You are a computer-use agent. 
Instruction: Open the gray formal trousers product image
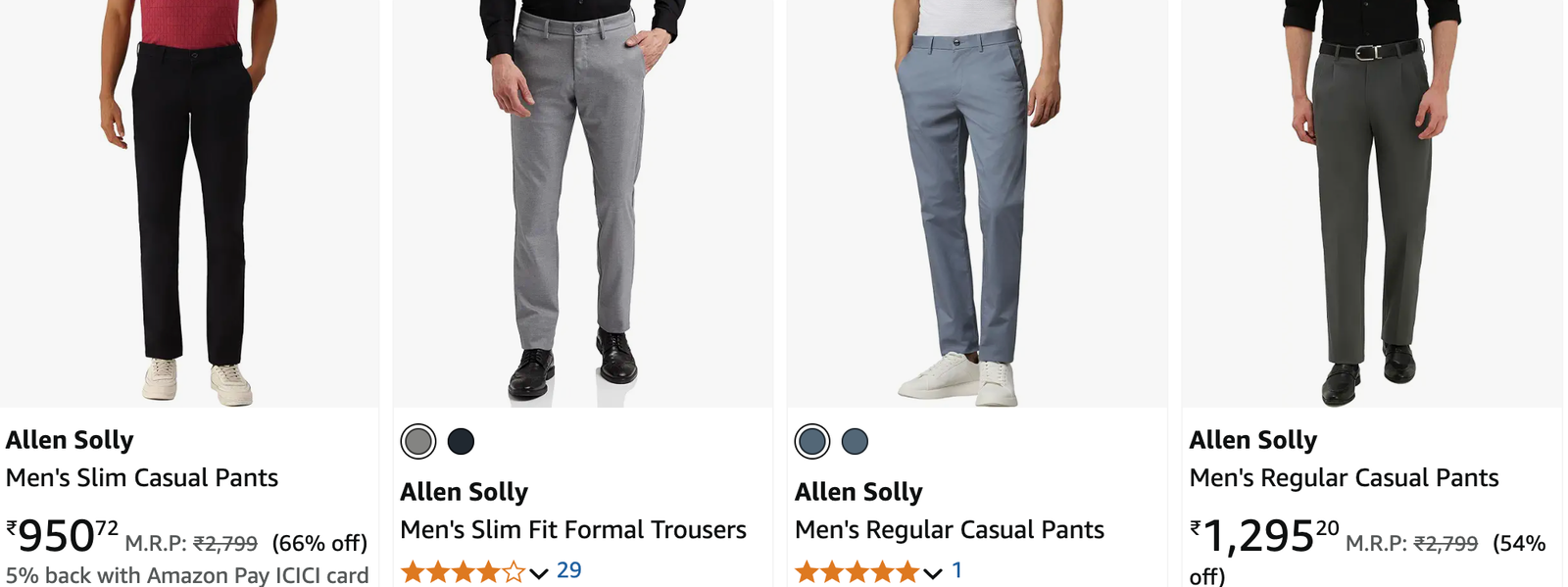tap(583, 204)
